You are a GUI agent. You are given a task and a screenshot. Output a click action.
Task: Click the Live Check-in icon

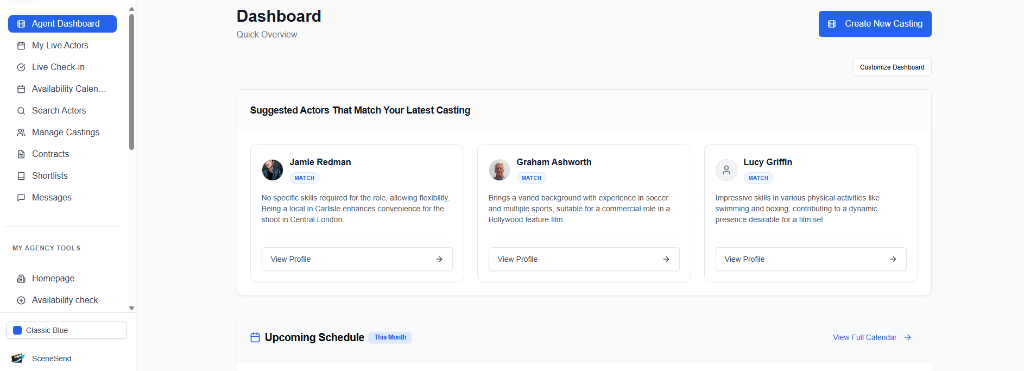21,67
